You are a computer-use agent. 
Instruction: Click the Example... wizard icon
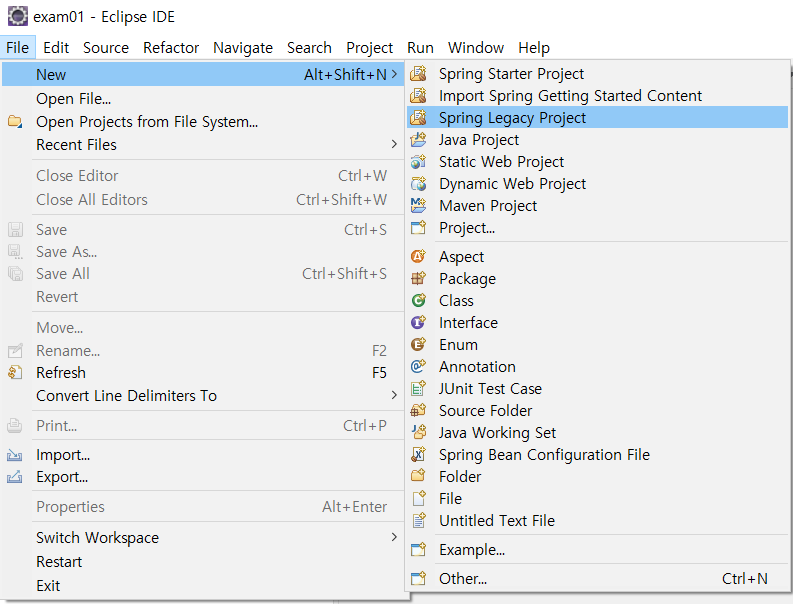tap(418, 549)
